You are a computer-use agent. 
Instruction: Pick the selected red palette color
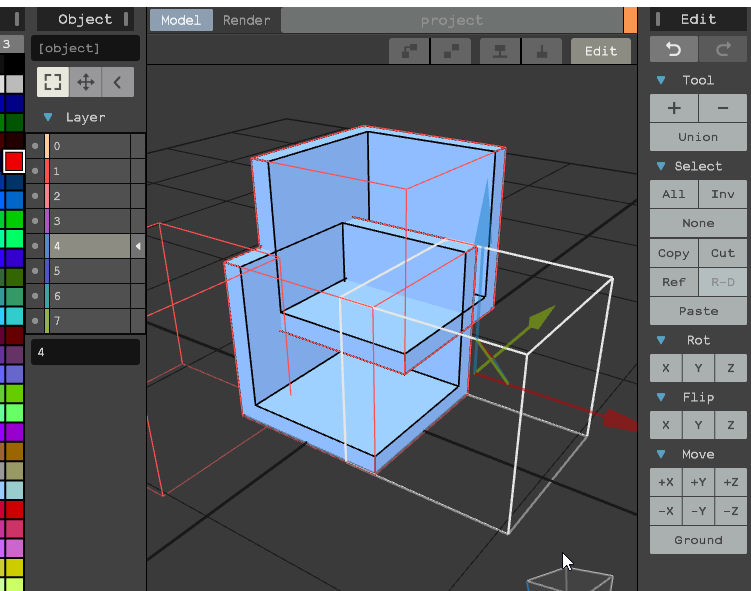[14, 161]
